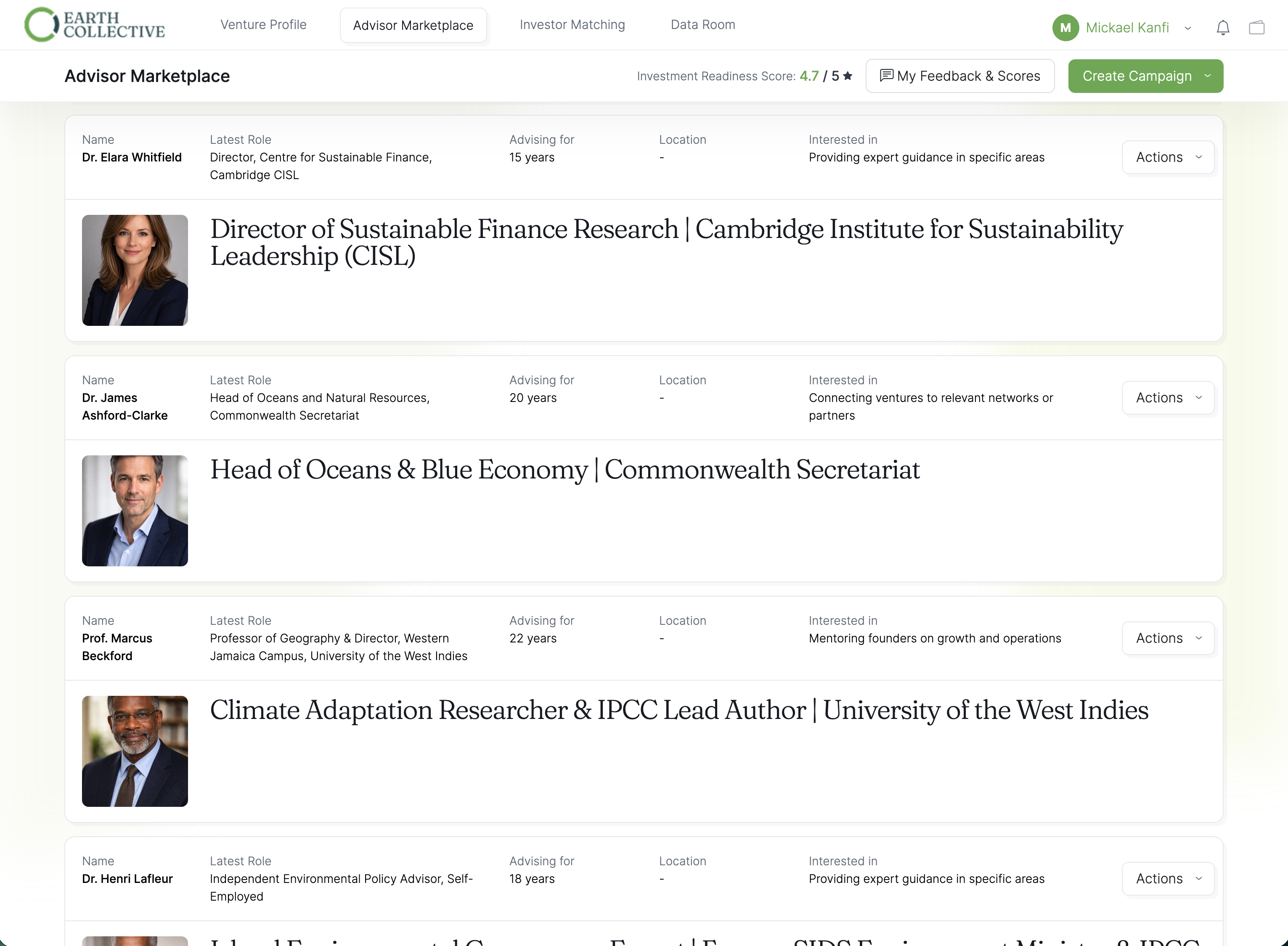Viewport: 1288px width, 946px height.
Task: Expand the account menu next to Mickael Kanfi
Action: click(1188, 27)
